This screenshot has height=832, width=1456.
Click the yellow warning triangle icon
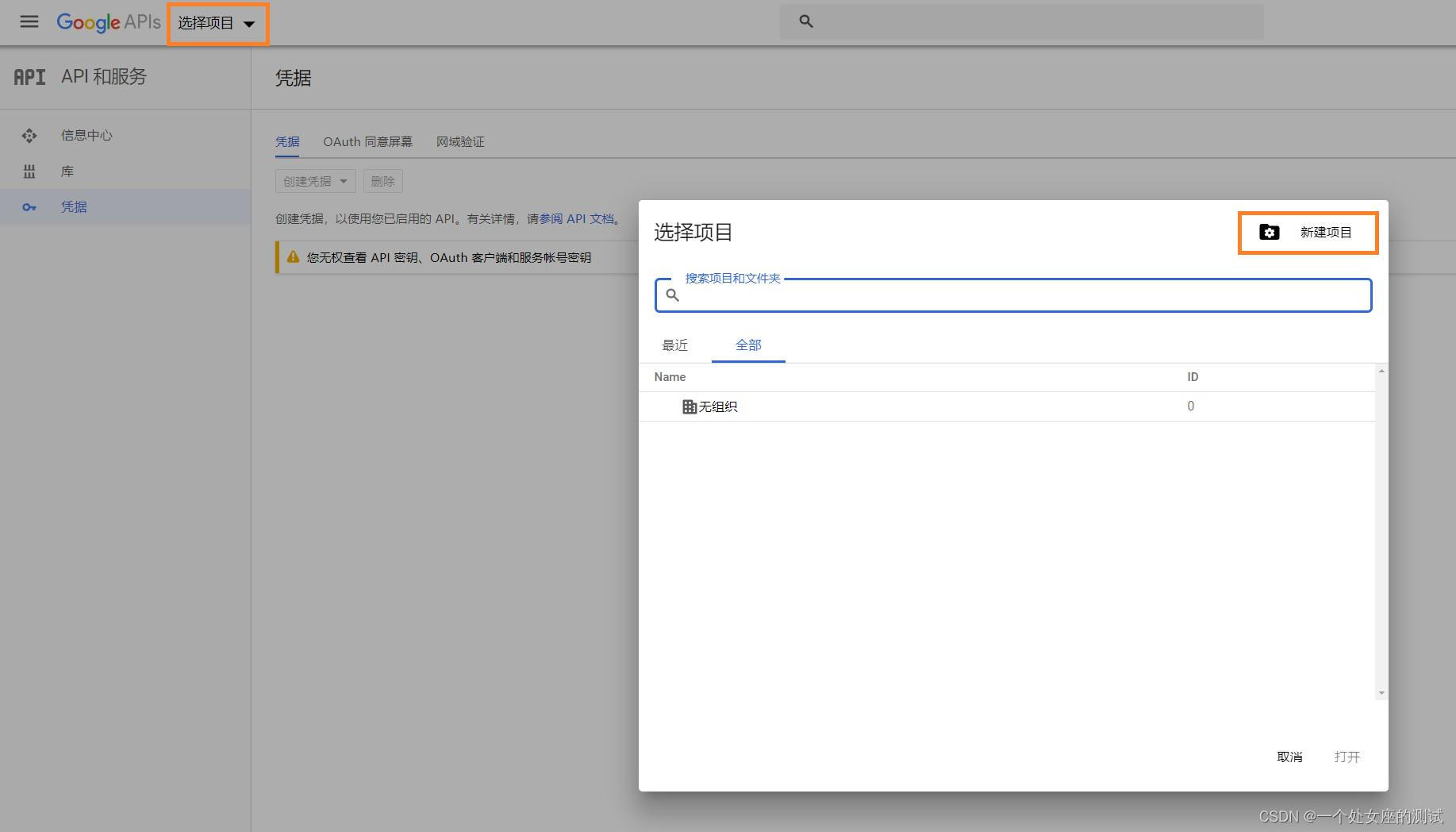tap(293, 257)
